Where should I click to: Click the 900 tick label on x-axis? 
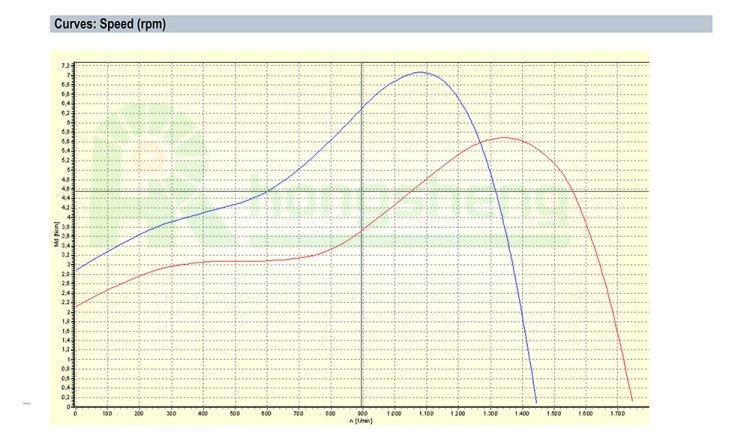361,413
